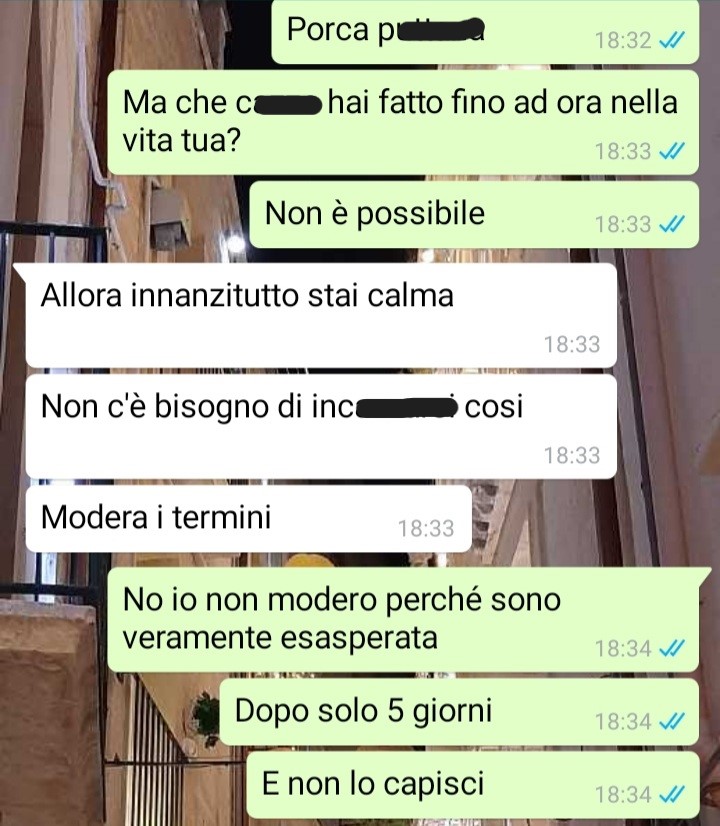Tap the 18:33 timestamp on 'stai calma' message
Screen dimensions: 720x826
(571, 345)
